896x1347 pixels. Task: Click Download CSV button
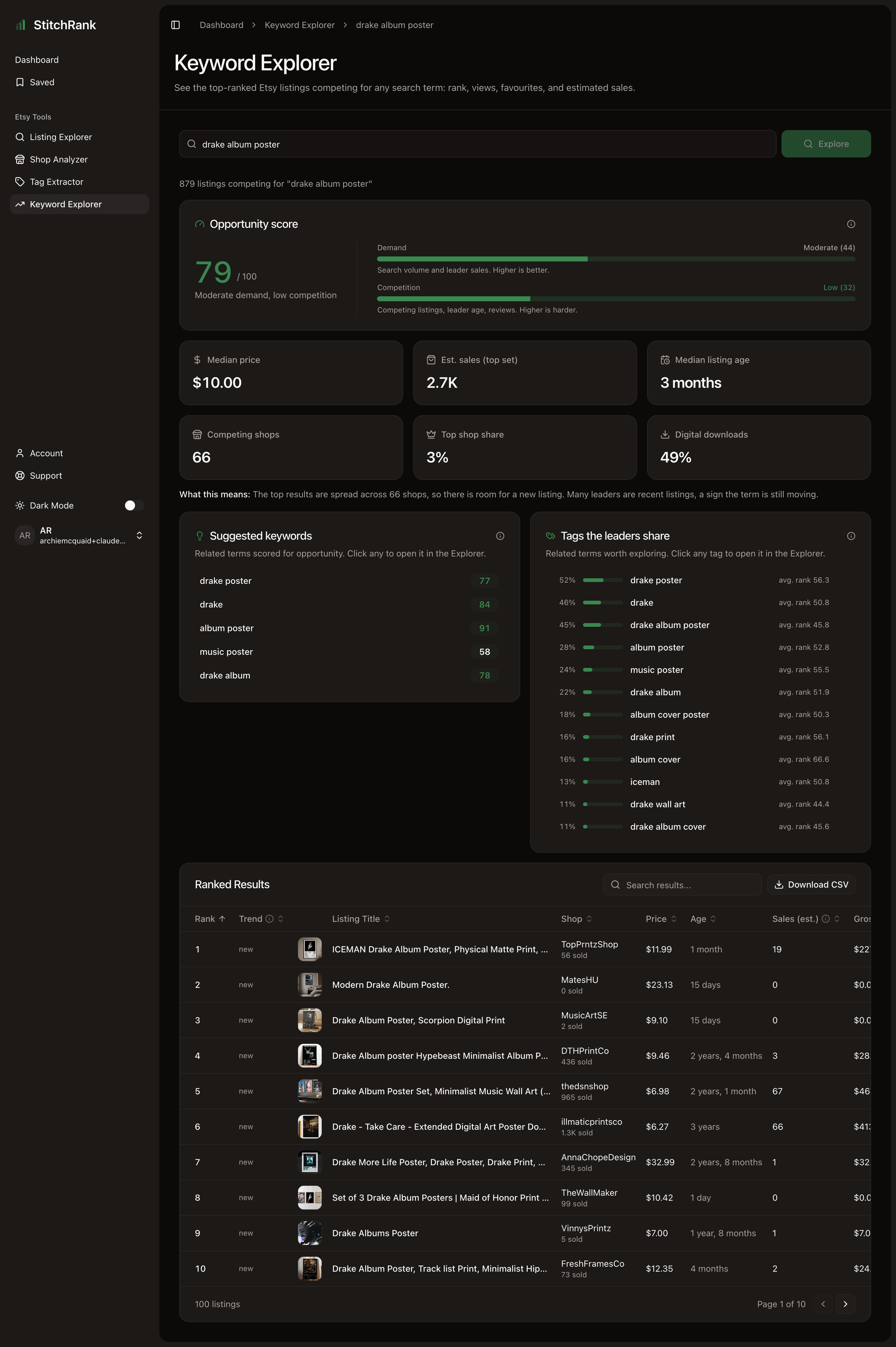pyautogui.click(x=811, y=885)
